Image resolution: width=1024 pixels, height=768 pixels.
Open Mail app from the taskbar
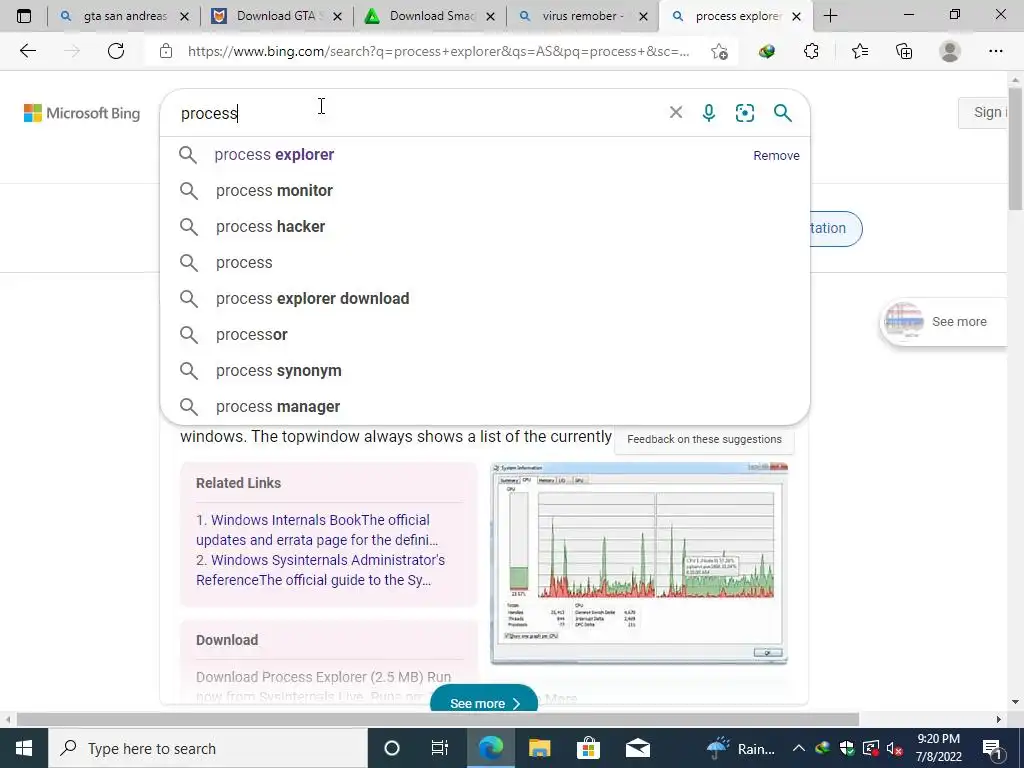pyautogui.click(x=637, y=748)
